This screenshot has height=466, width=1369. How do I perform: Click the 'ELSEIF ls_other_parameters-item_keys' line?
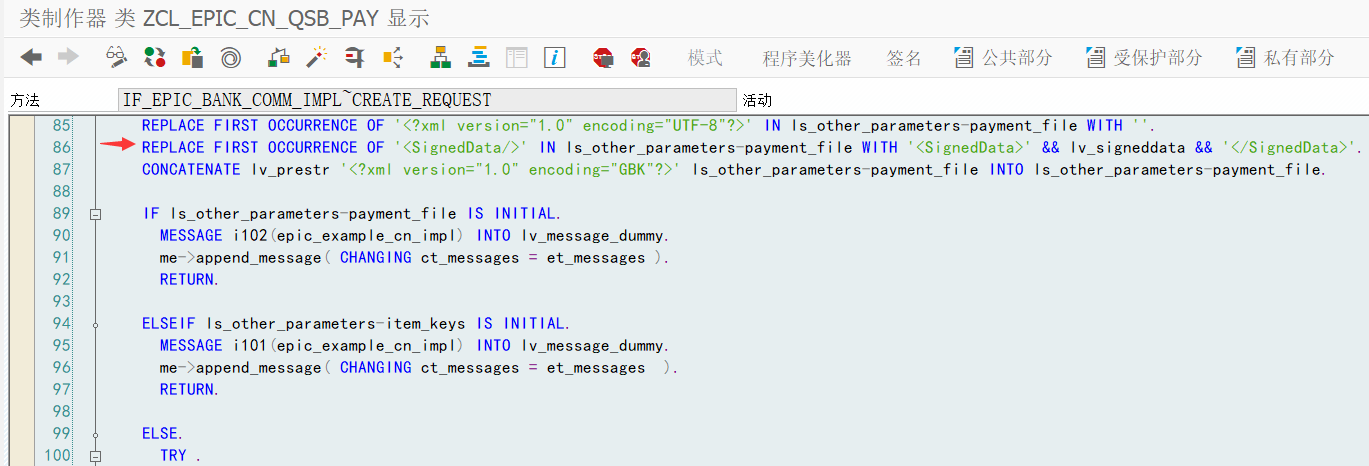click(x=355, y=324)
